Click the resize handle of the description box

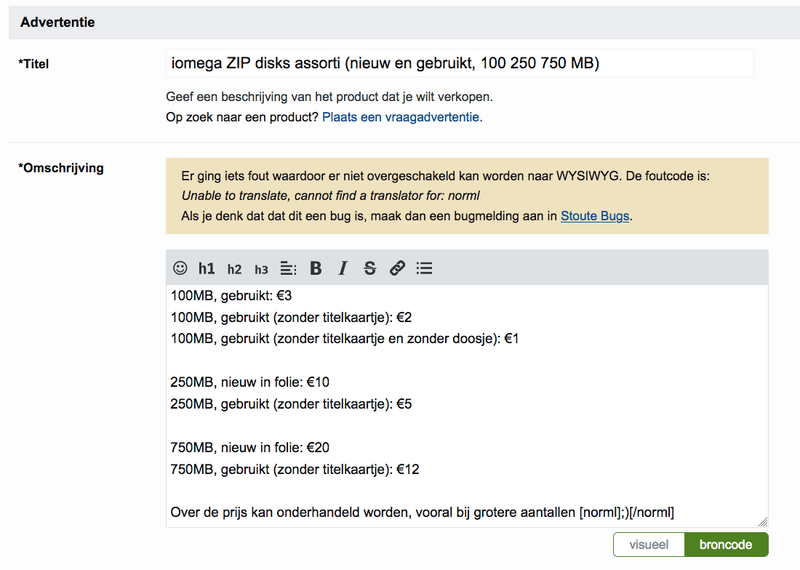click(x=763, y=522)
